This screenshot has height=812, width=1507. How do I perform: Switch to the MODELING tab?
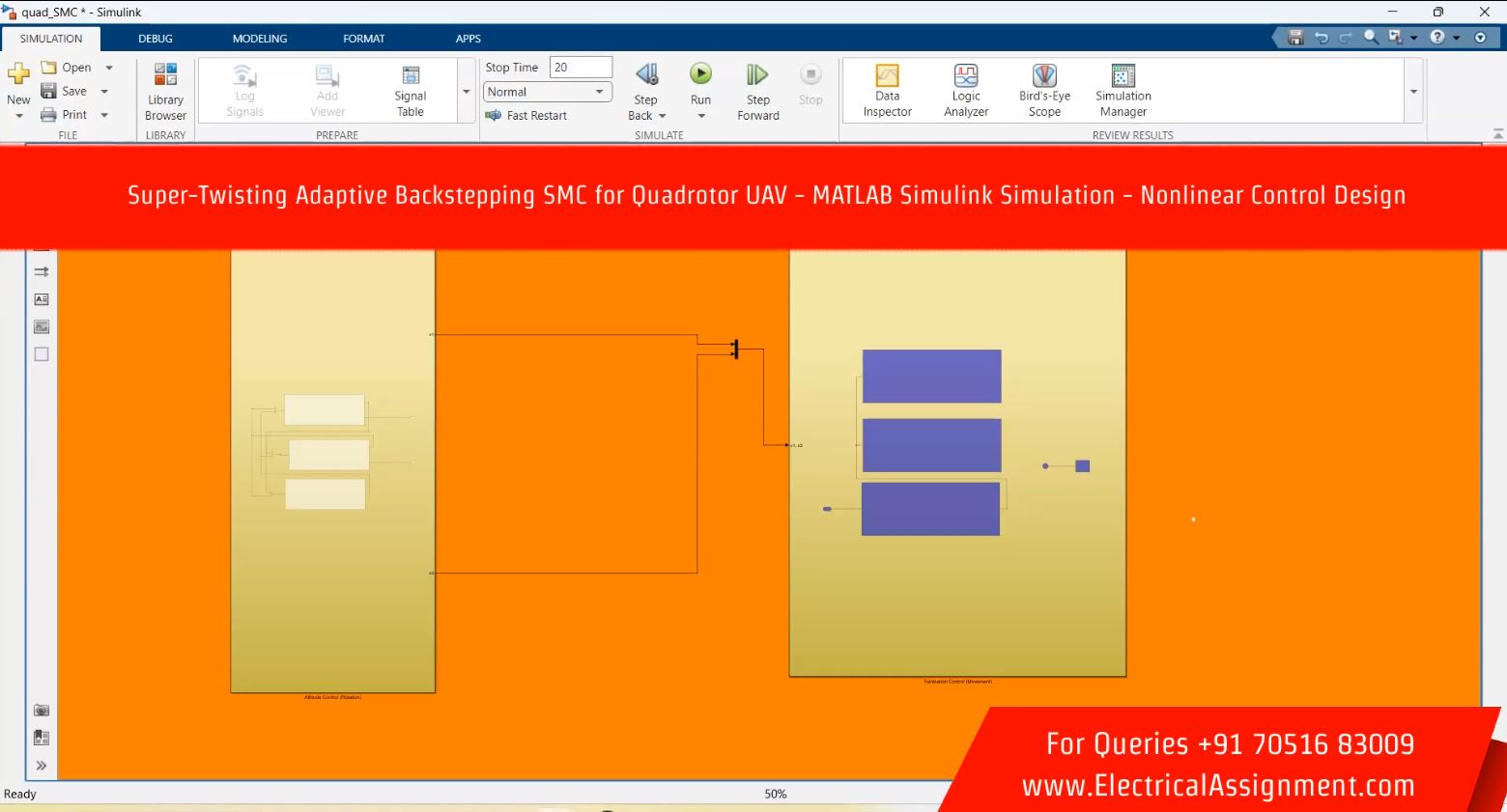pyautogui.click(x=259, y=39)
